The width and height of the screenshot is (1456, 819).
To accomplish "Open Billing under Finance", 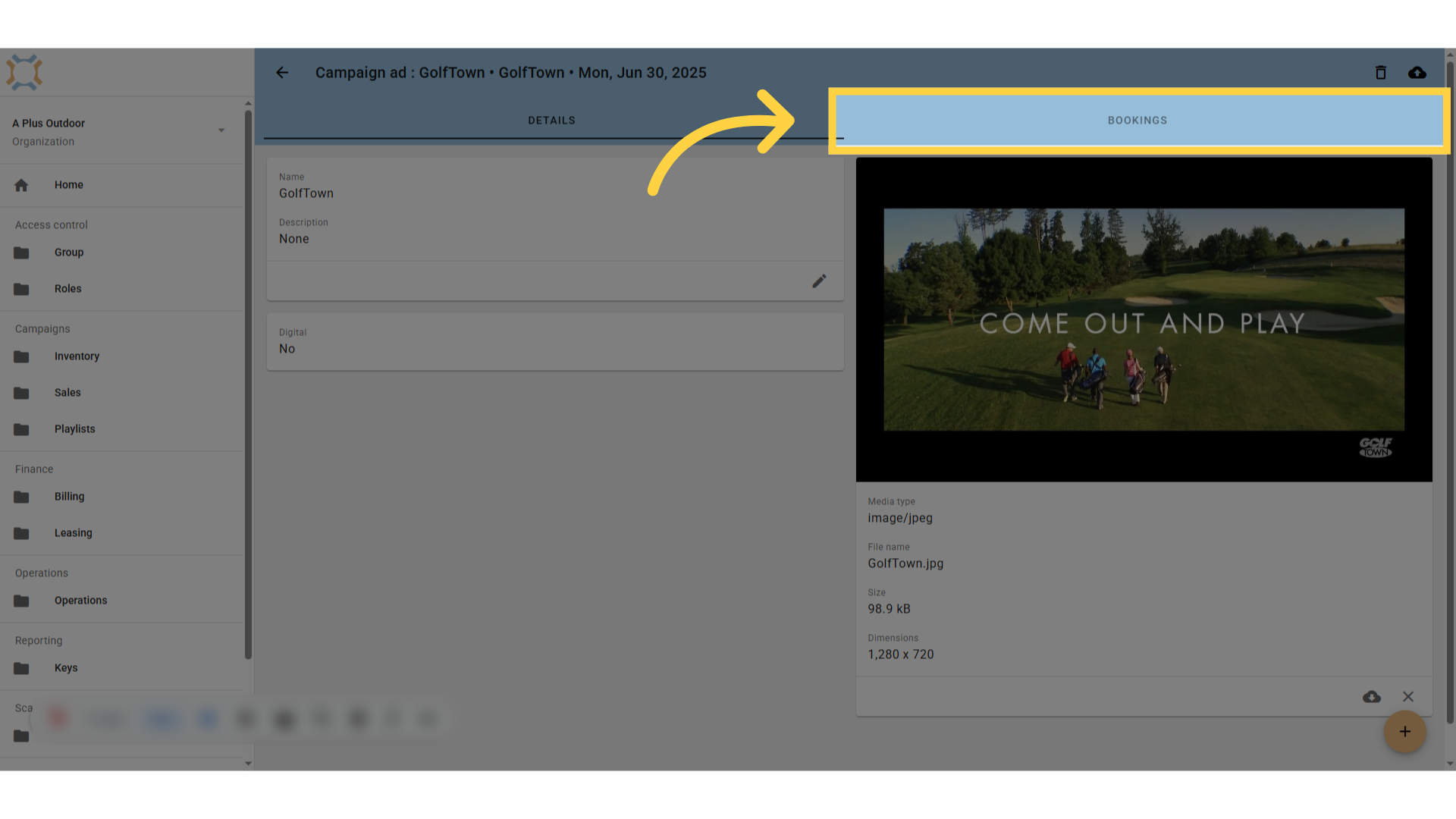I will (69, 497).
